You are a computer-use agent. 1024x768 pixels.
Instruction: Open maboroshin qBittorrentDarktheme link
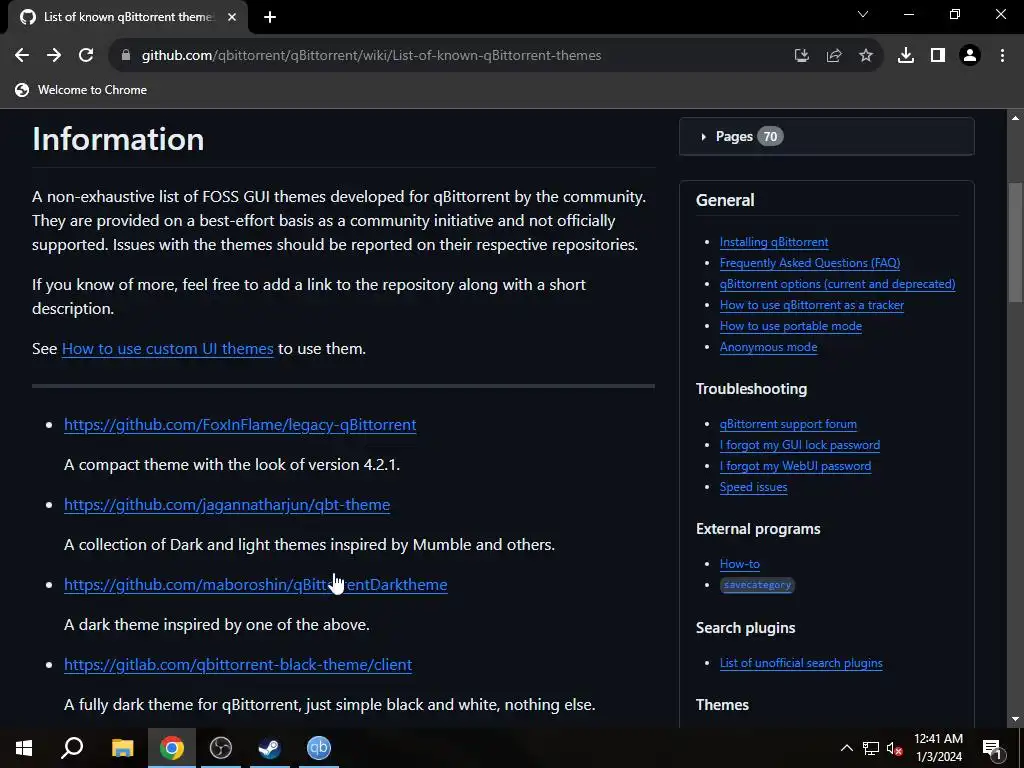255,584
